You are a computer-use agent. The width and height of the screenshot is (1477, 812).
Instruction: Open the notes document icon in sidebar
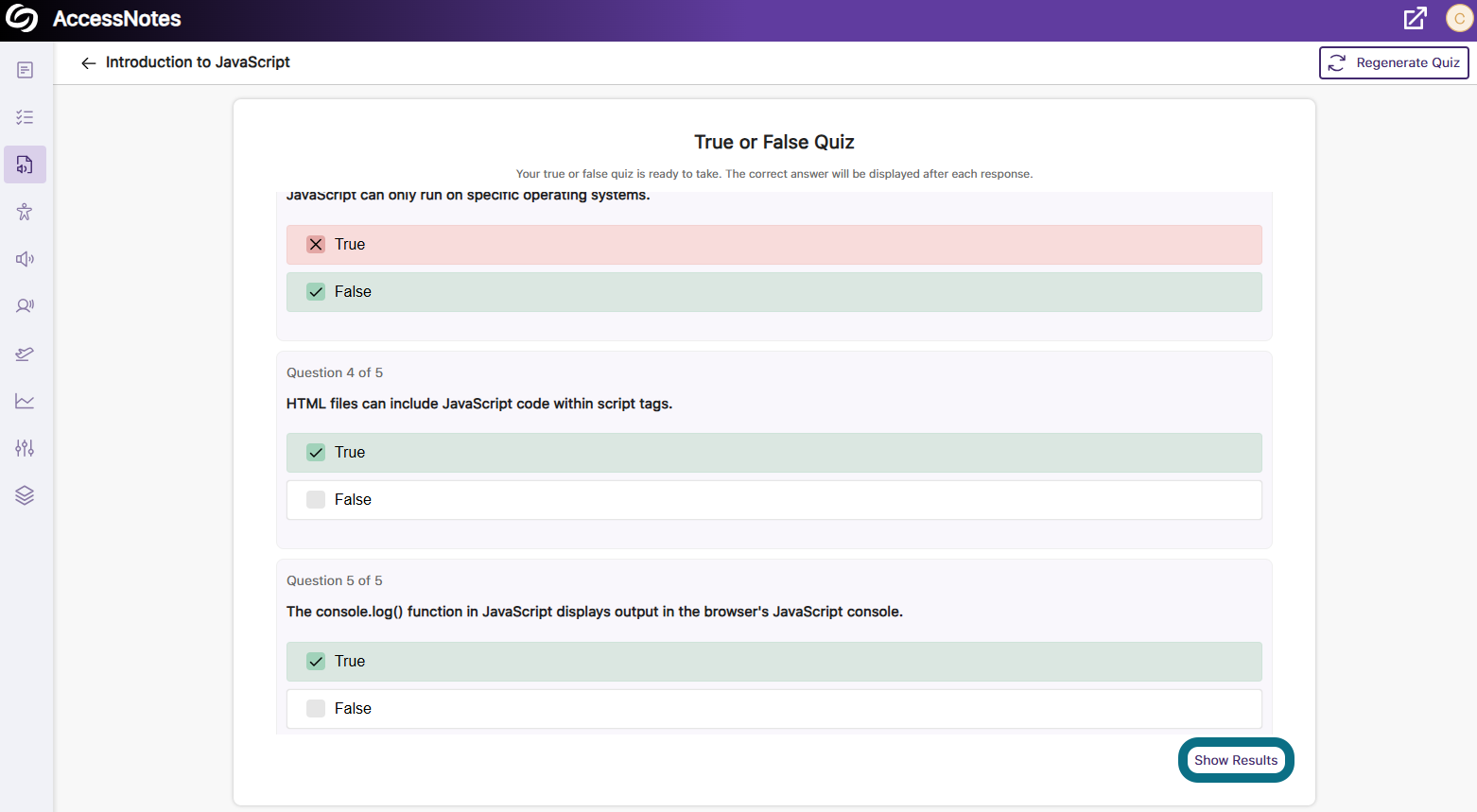[x=25, y=70]
